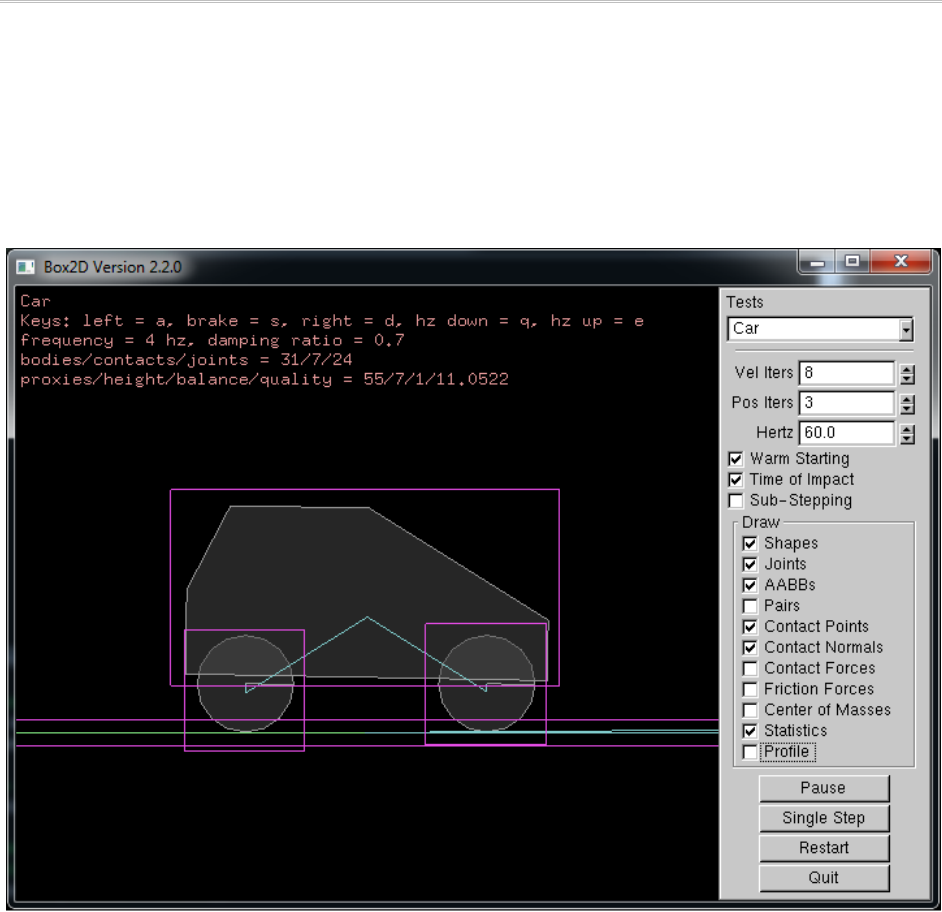Click the Quit button

coord(823,878)
